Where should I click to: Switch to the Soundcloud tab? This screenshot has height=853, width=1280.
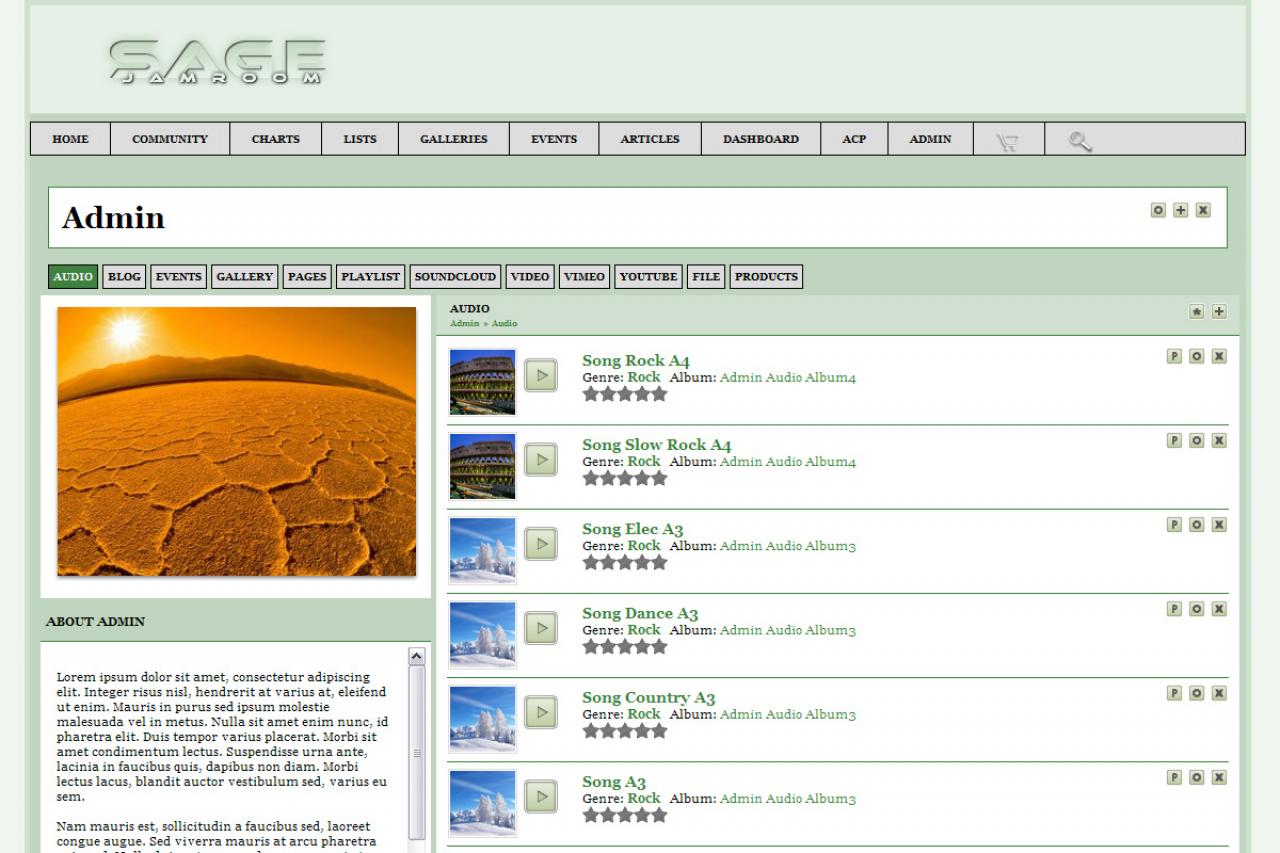(x=455, y=277)
